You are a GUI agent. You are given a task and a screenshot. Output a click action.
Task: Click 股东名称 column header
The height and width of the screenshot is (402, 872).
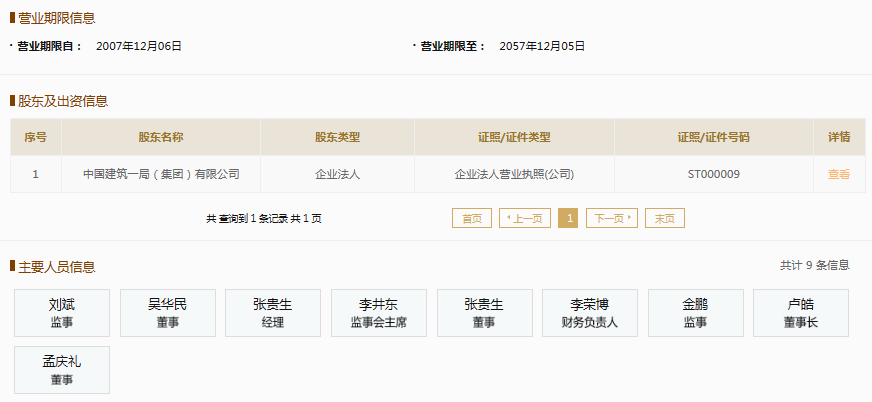coord(161,137)
